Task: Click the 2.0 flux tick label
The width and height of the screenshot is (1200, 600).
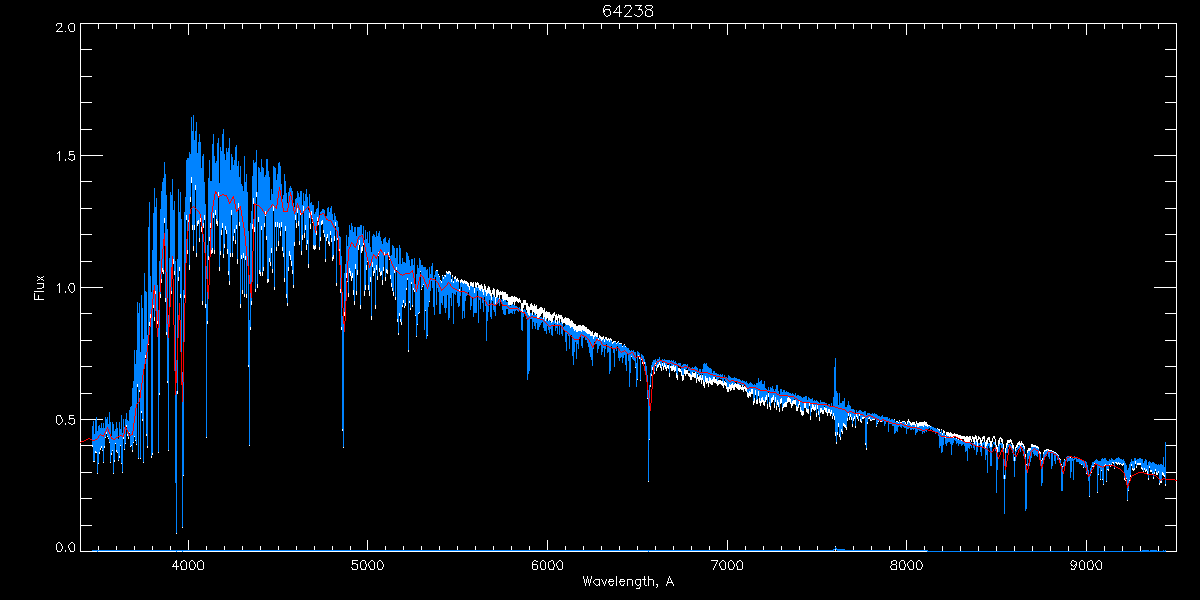Action: pyautogui.click(x=64, y=28)
